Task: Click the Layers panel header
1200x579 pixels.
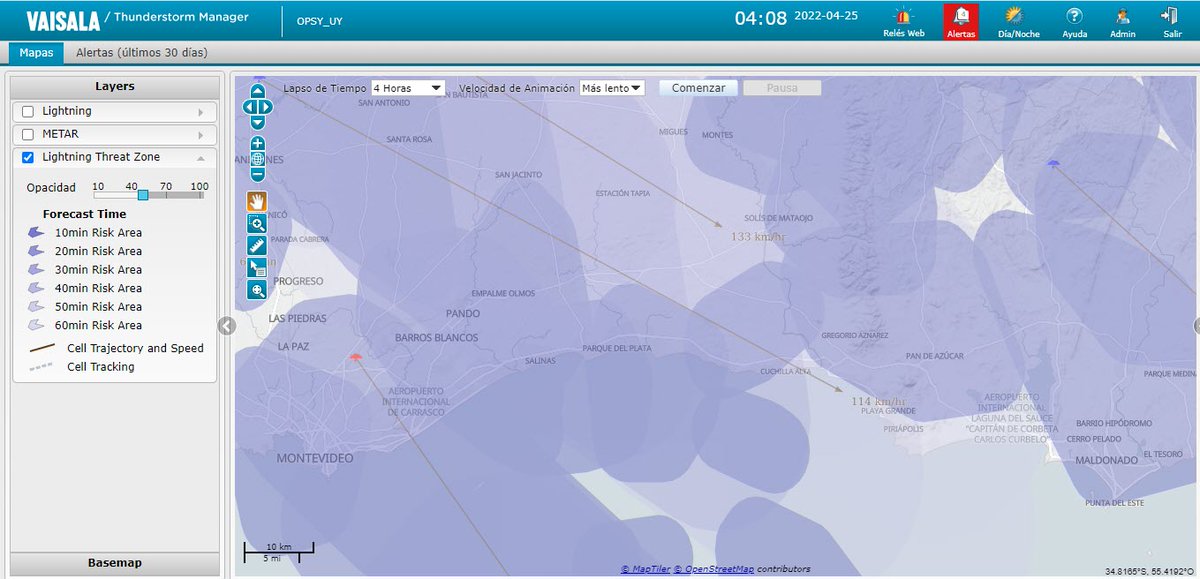Action: [115, 87]
